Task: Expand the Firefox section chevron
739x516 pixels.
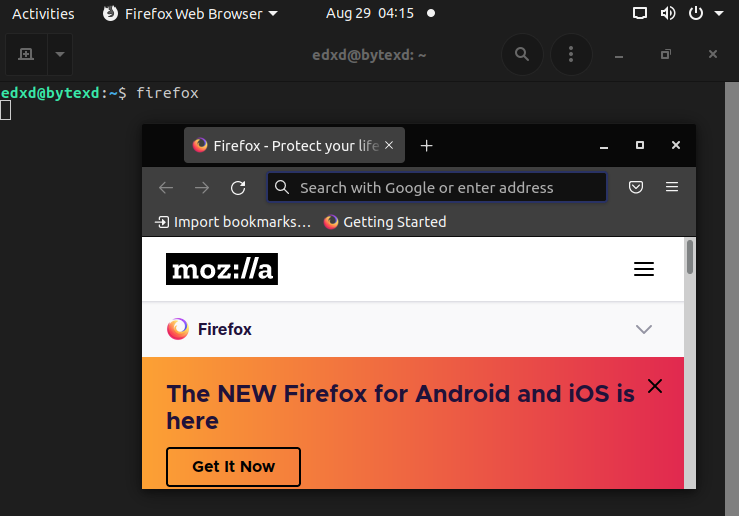Action: click(x=644, y=329)
